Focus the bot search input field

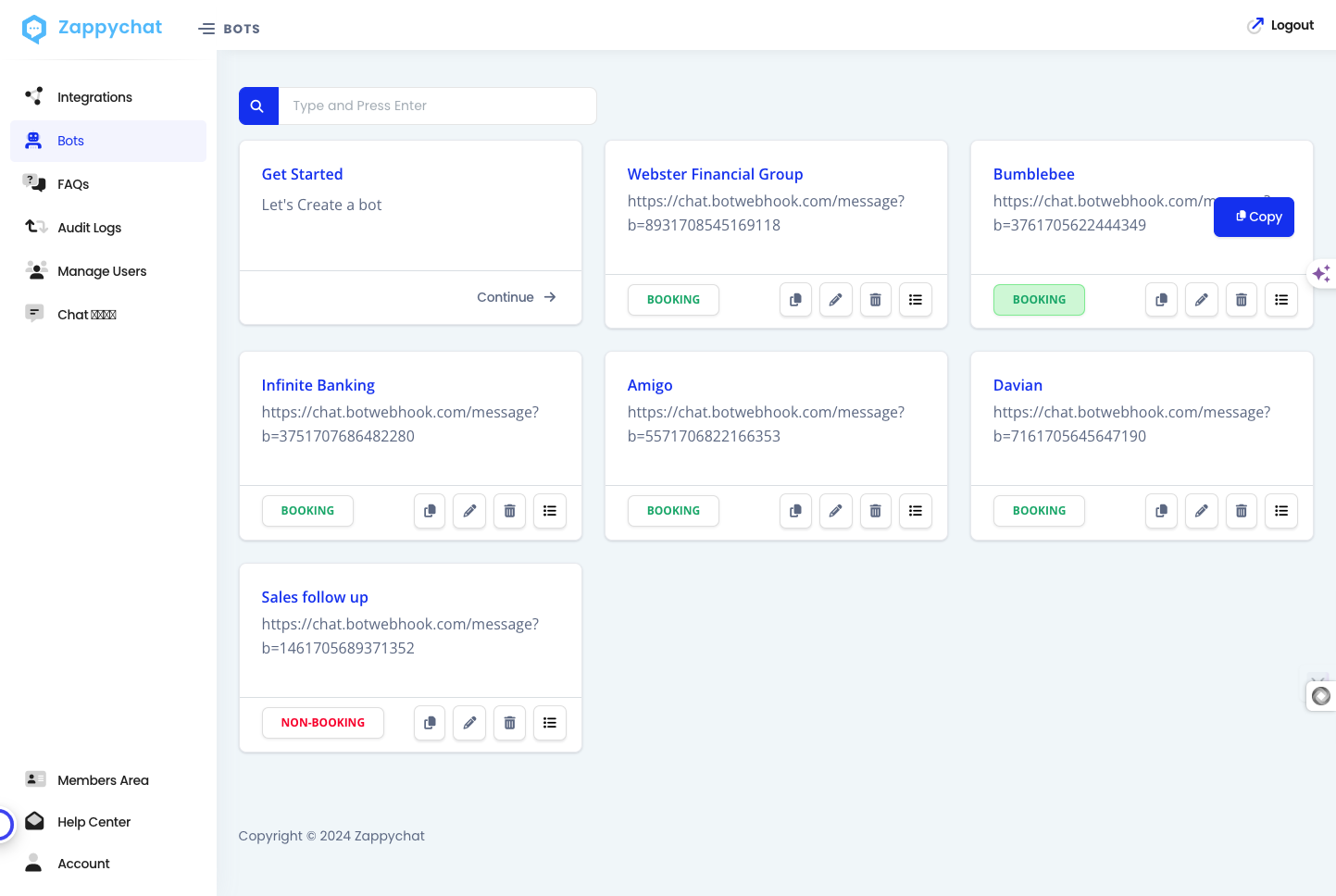[x=437, y=106]
